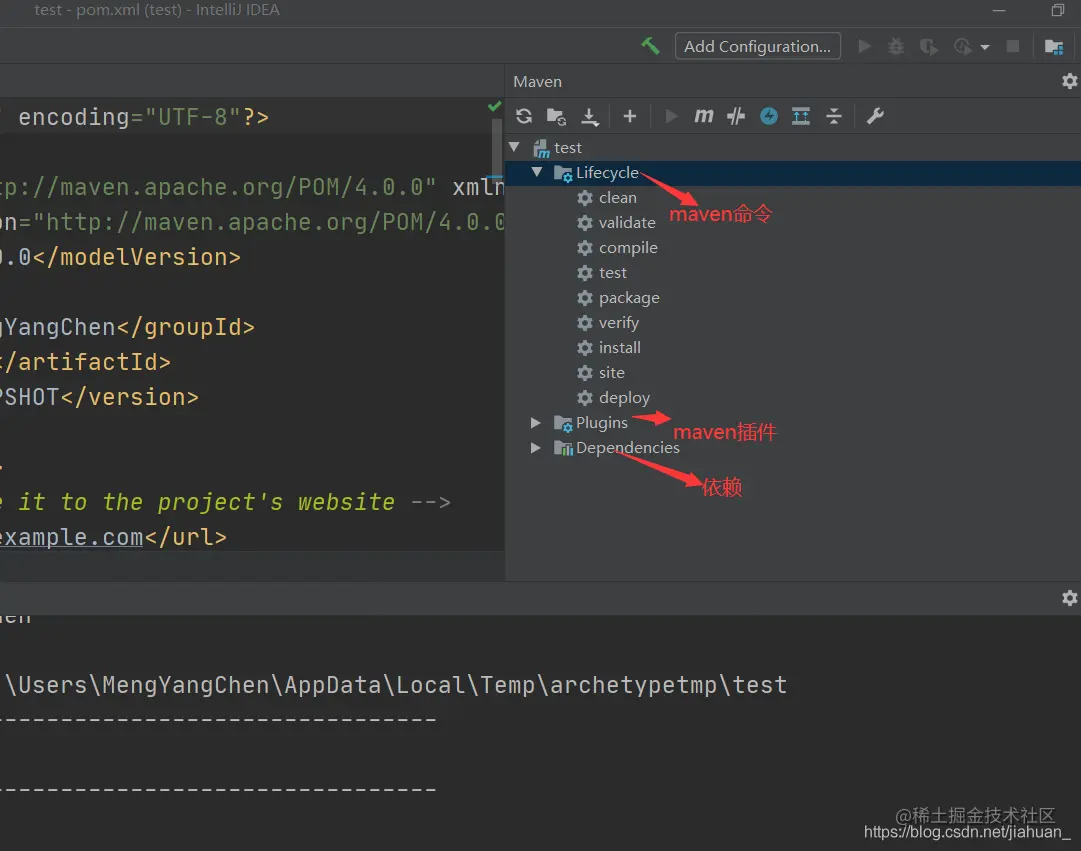Open the bottom panel gear settings
The width and height of the screenshot is (1081, 851).
1069,598
